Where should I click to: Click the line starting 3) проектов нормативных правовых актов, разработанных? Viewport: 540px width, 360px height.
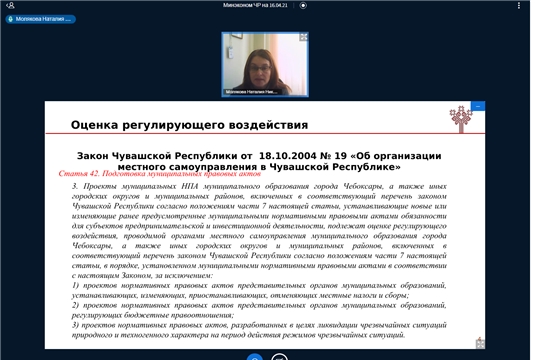[259, 325]
